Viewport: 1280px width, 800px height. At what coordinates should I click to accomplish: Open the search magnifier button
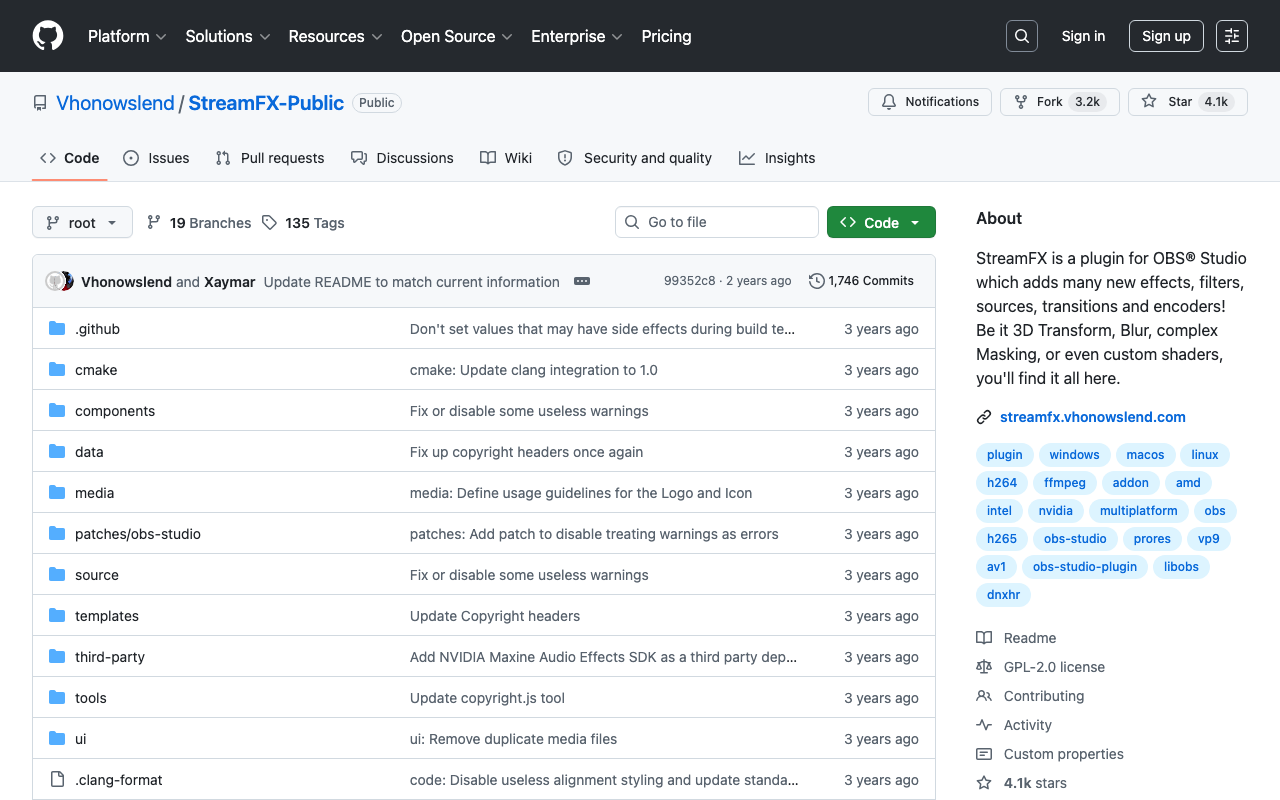(x=1022, y=36)
